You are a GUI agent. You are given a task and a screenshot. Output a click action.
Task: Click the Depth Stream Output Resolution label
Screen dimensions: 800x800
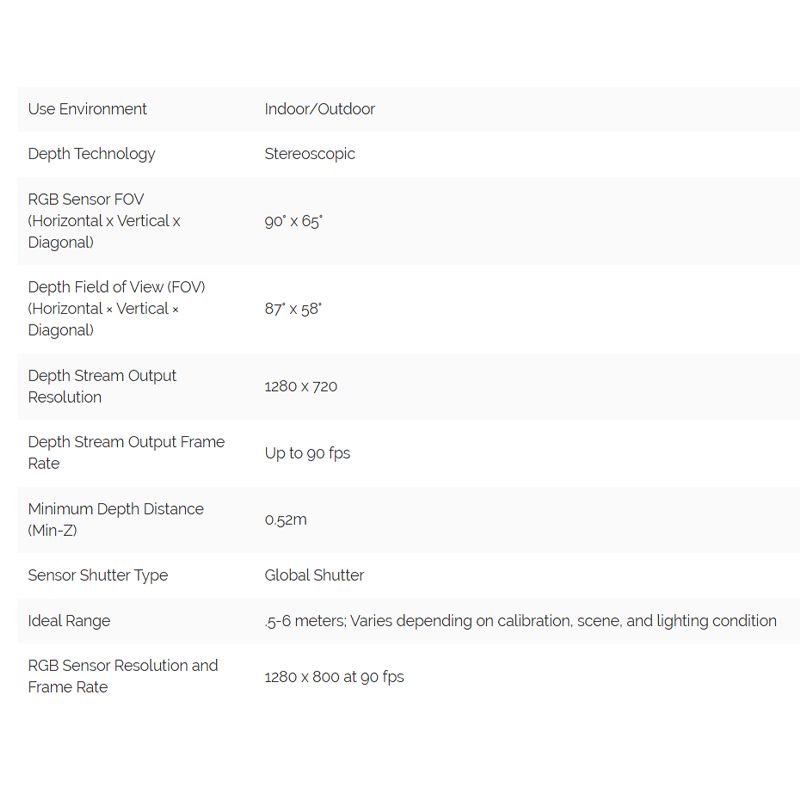[x=102, y=386]
